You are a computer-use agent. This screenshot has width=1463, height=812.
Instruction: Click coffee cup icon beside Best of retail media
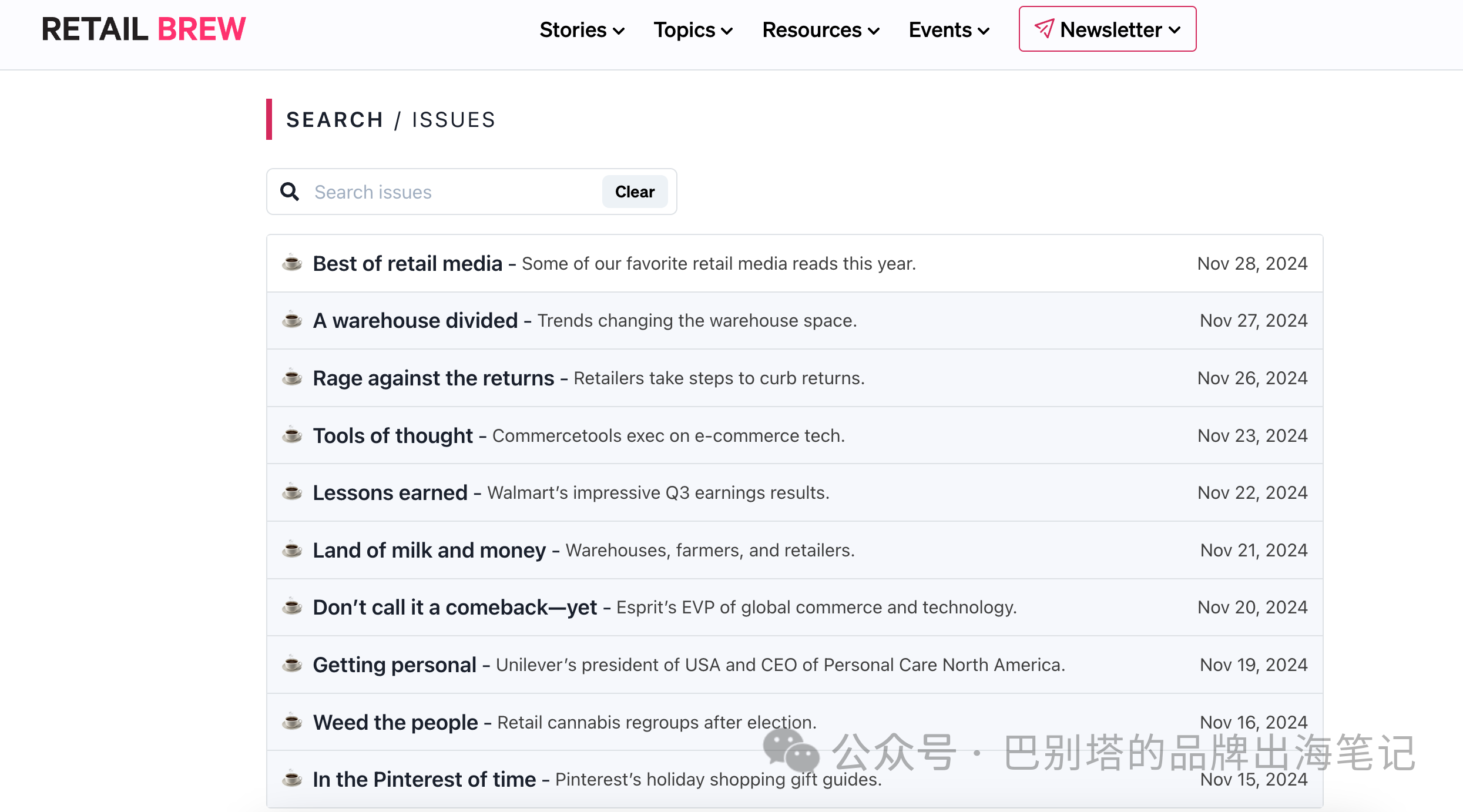click(x=292, y=263)
